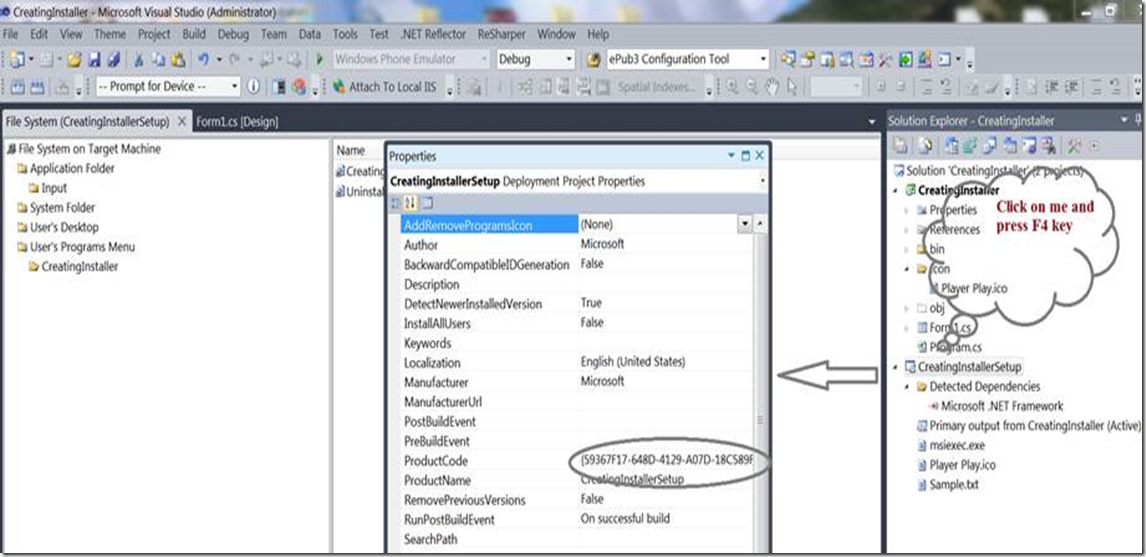Click the Save icon in the toolbar
Screen dimensions: 1146x557
tap(94, 60)
